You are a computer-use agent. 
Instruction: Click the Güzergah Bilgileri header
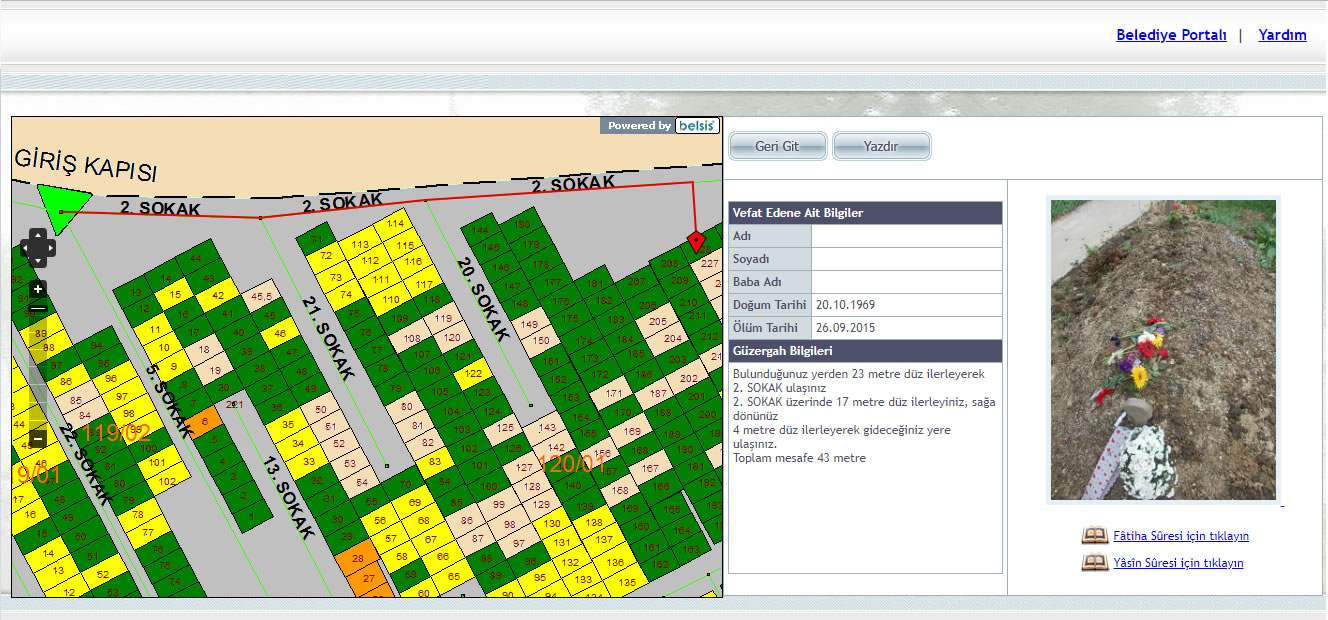tap(865, 351)
